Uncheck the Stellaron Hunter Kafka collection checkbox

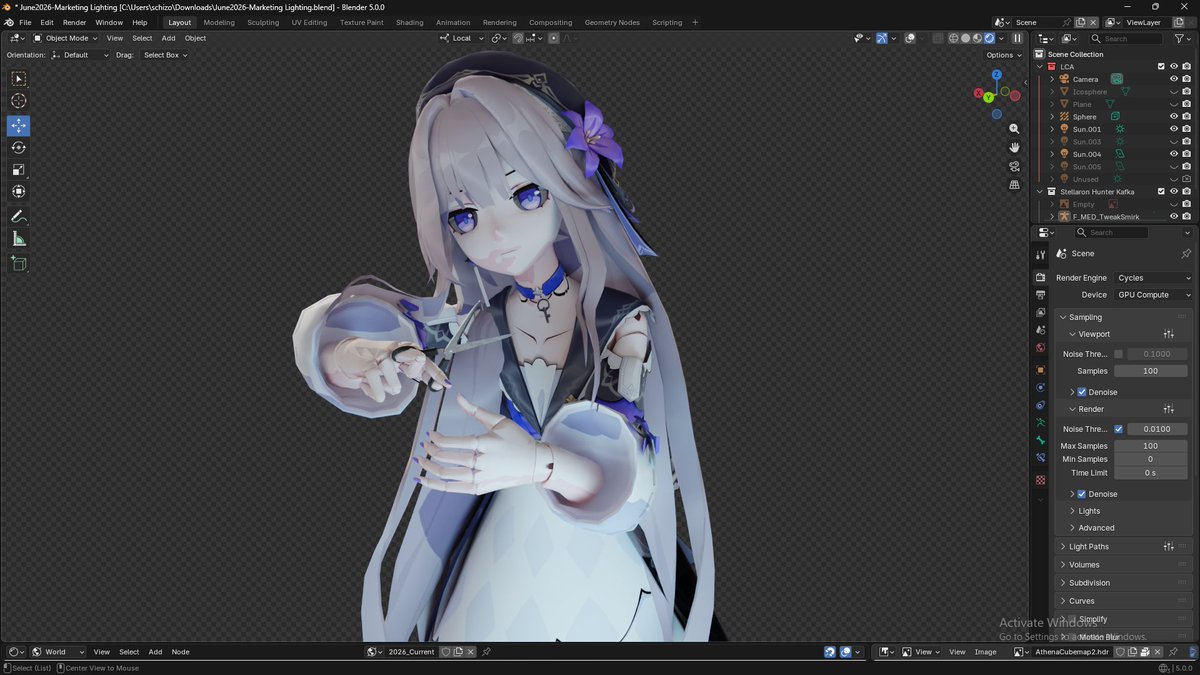tap(1161, 191)
